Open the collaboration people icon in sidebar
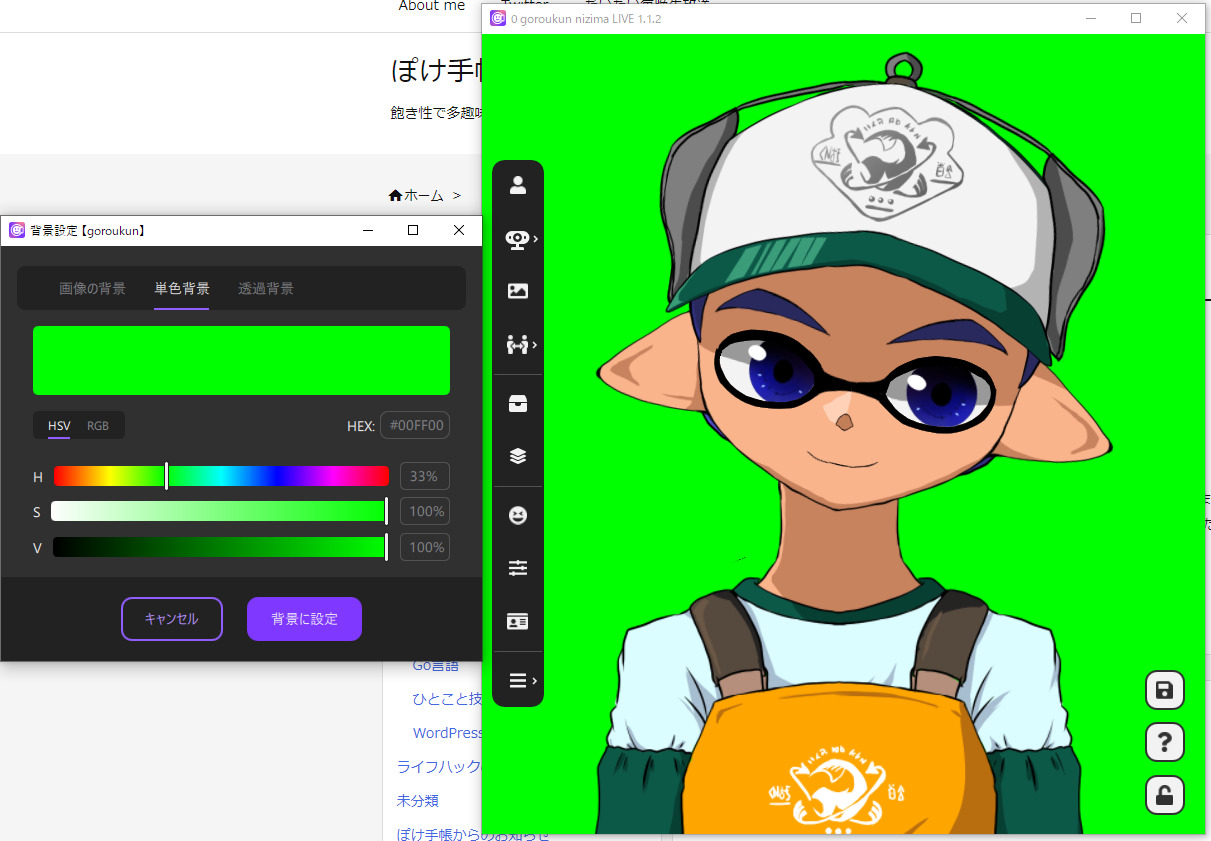This screenshot has width=1211, height=841. tap(518, 345)
